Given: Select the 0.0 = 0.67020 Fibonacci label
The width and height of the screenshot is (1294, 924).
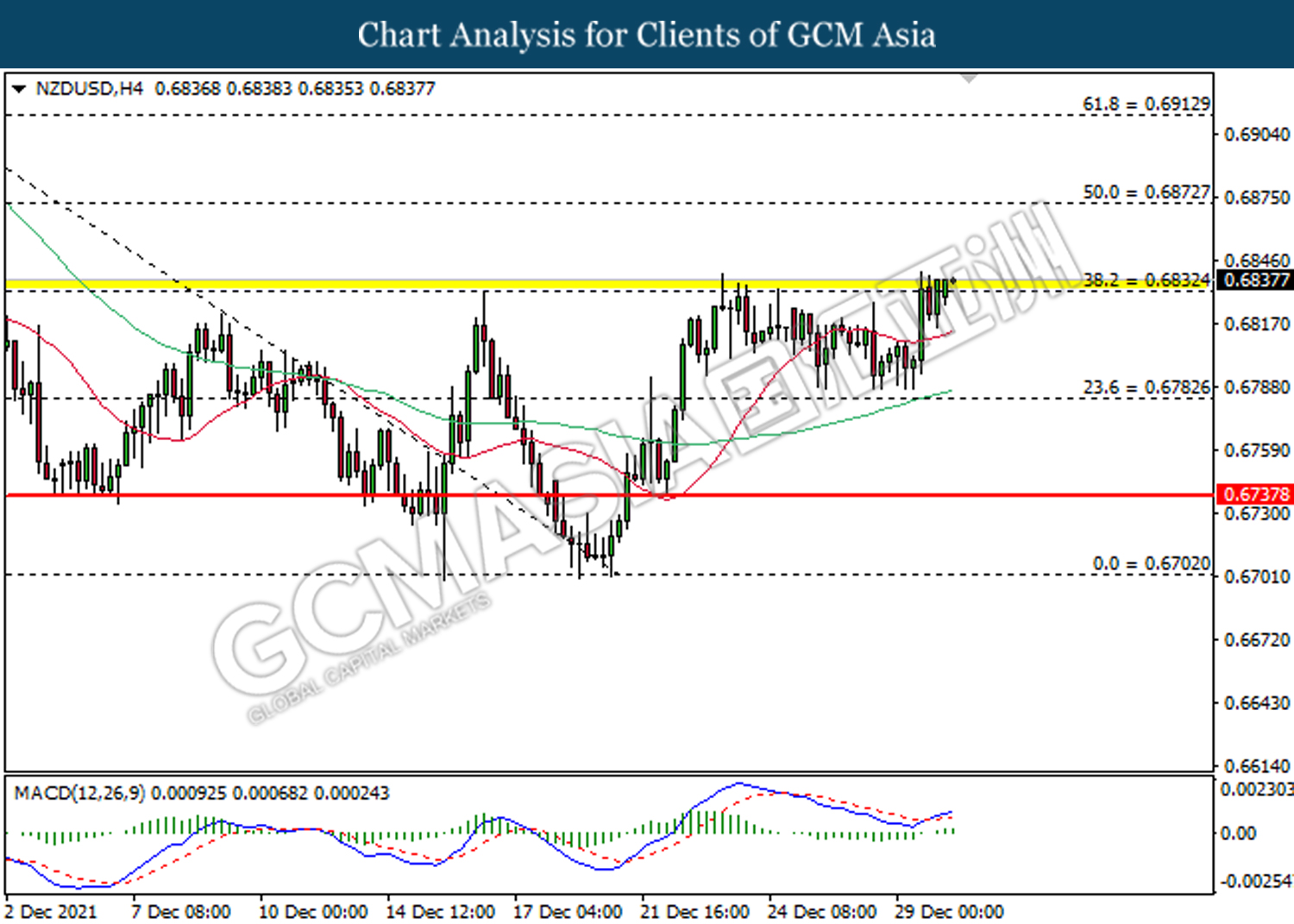Looking at the screenshot, I should [x=1152, y=563].
